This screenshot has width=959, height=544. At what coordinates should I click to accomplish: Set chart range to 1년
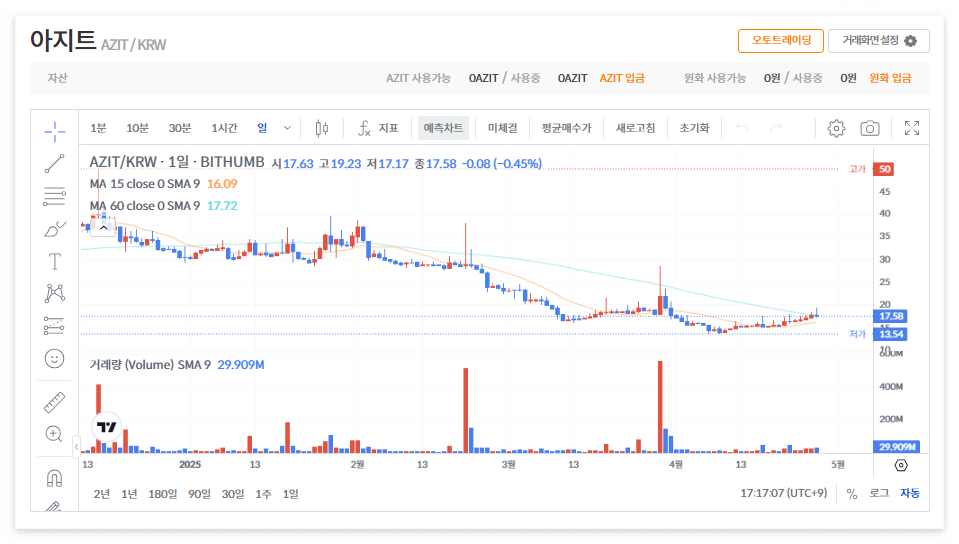pos(129,494)
